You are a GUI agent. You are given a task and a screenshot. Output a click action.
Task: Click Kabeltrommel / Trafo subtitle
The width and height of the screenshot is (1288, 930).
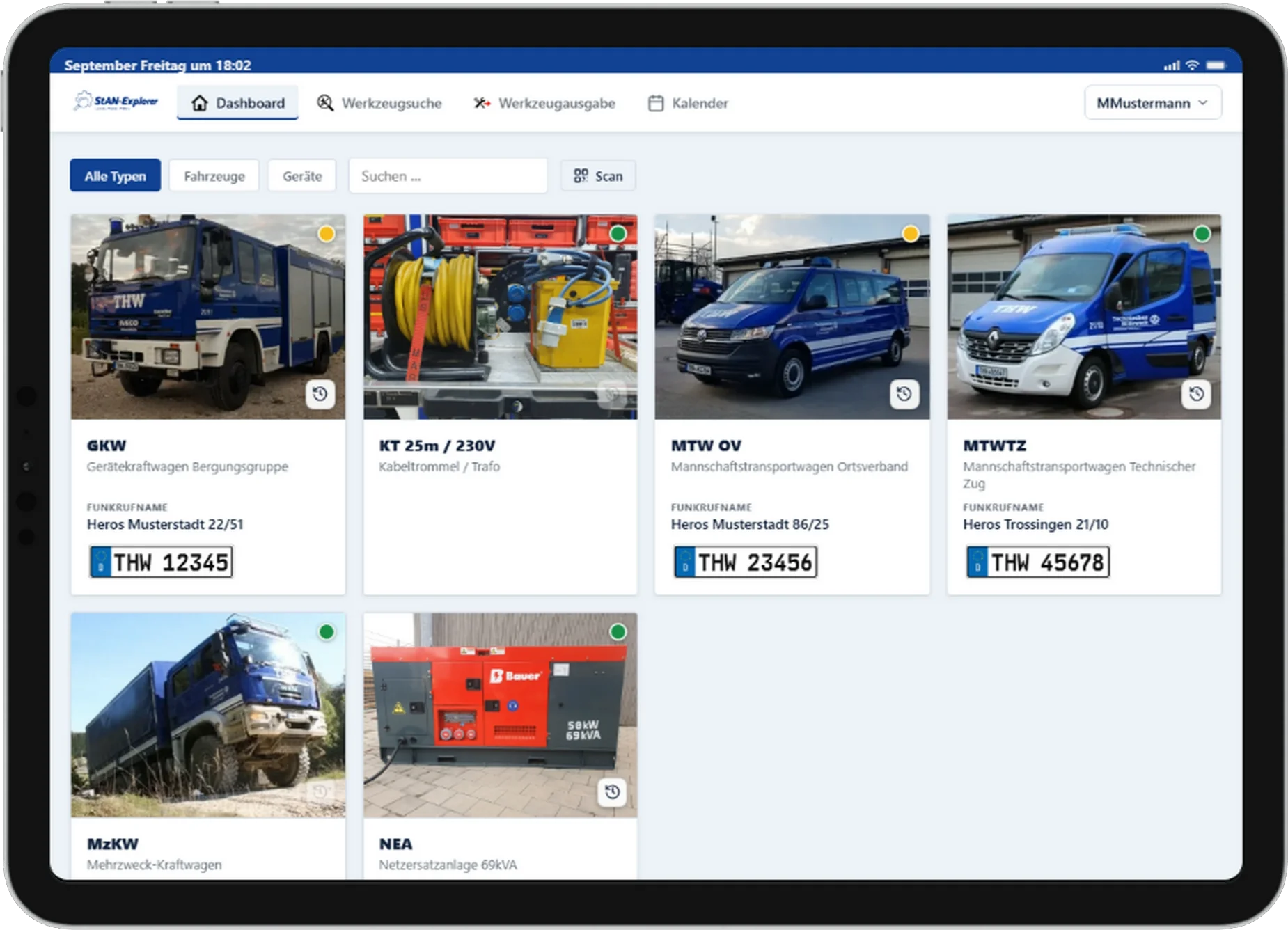[439, 466]
